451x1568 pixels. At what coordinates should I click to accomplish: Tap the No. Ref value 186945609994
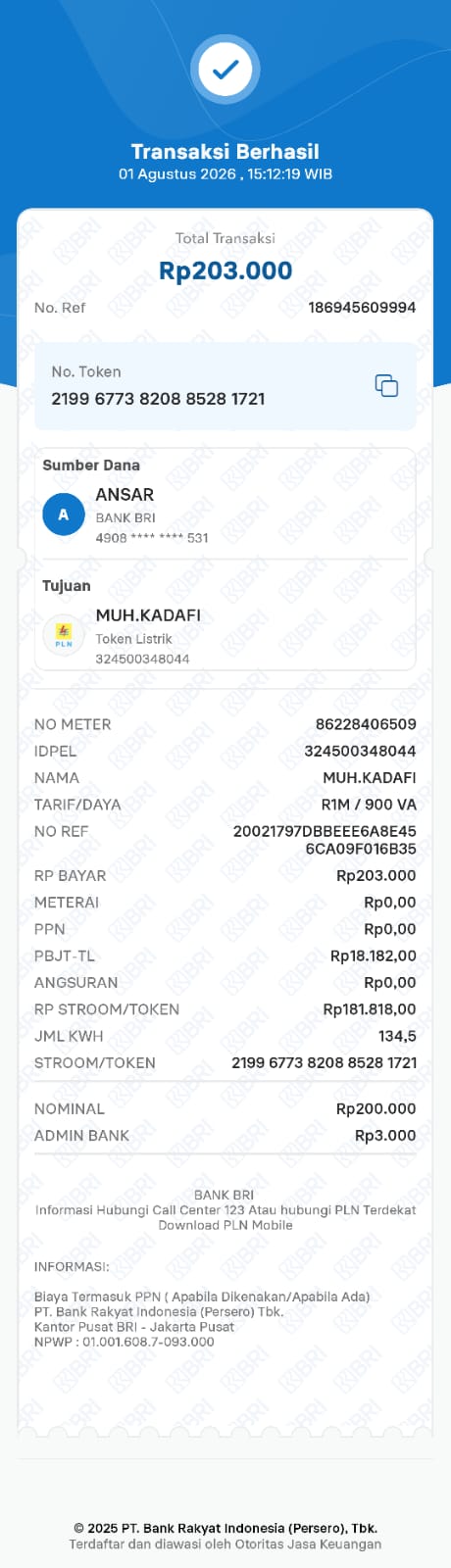click(x=362, y=308)
